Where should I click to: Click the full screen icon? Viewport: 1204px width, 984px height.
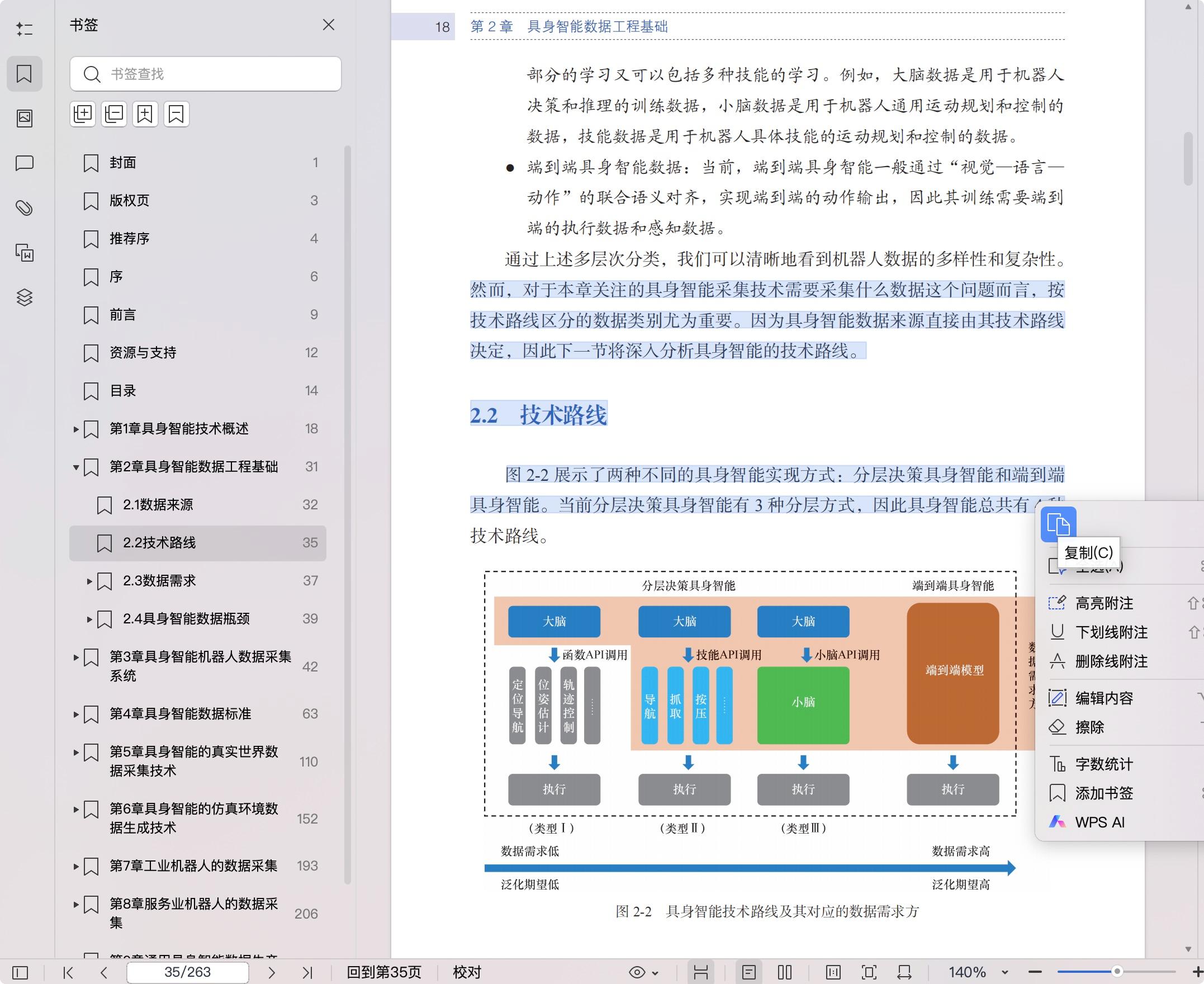coord(869,973)
